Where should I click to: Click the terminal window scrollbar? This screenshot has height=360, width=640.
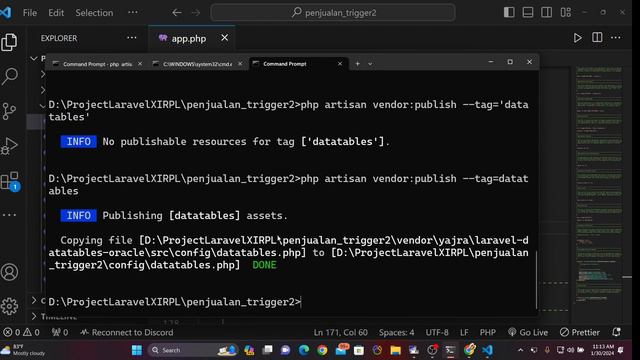coord(536,280)
